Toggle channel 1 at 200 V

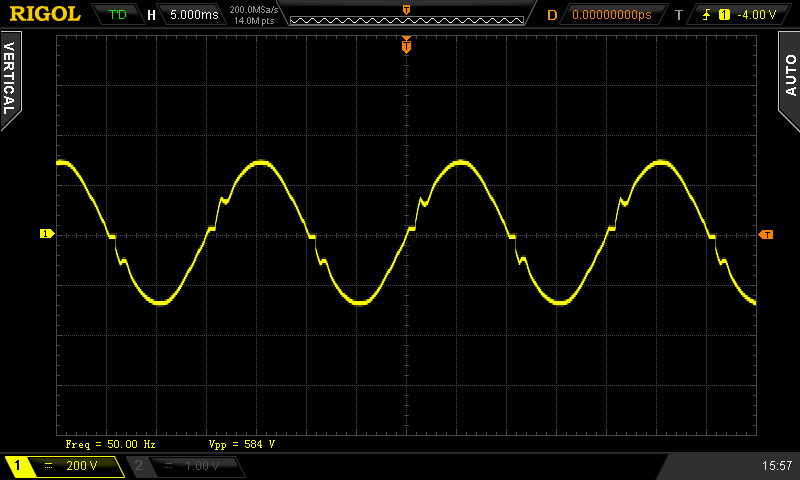click(64, 466)
